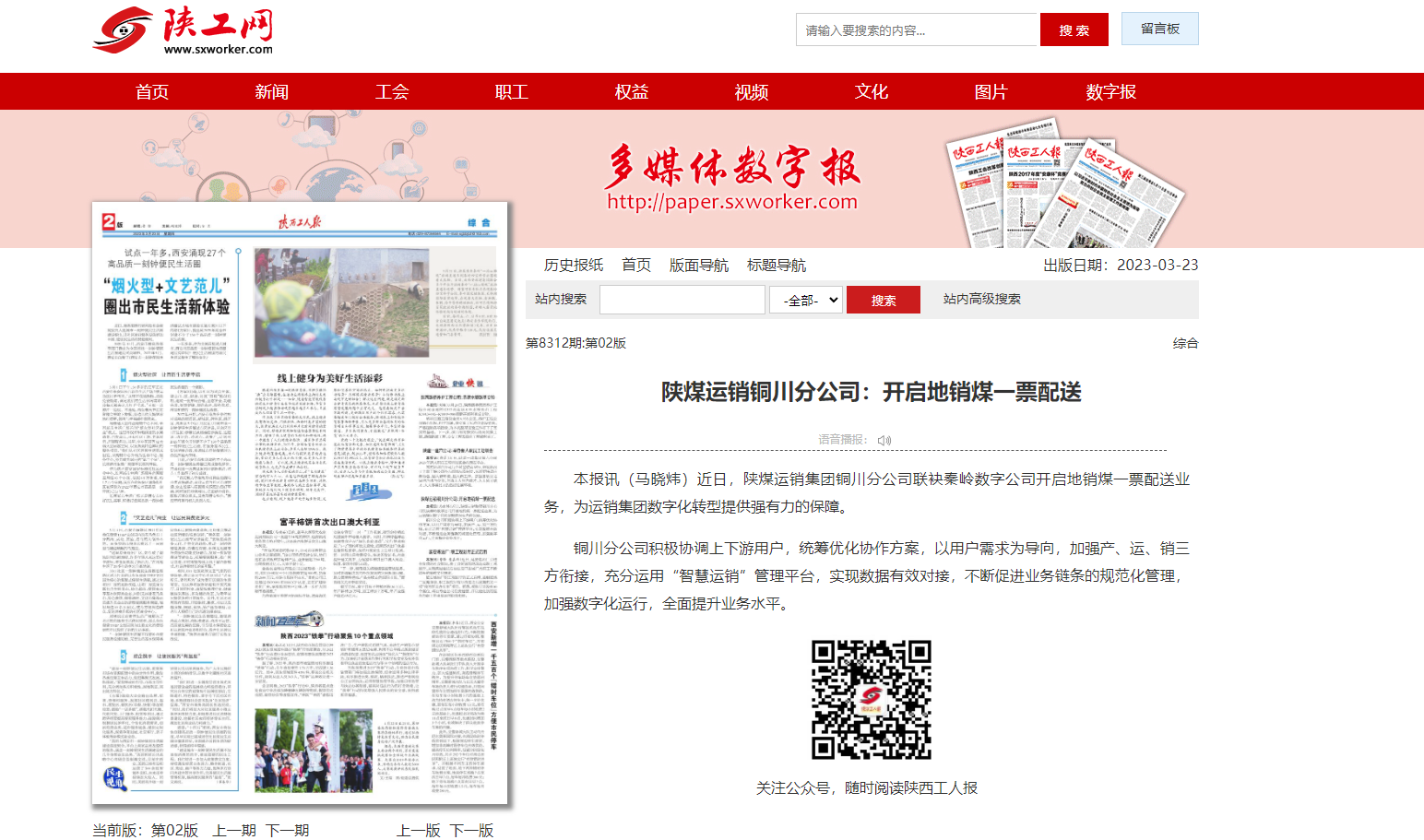
Task: Open the paper.sxworker.com link
Action: (732, 201)
